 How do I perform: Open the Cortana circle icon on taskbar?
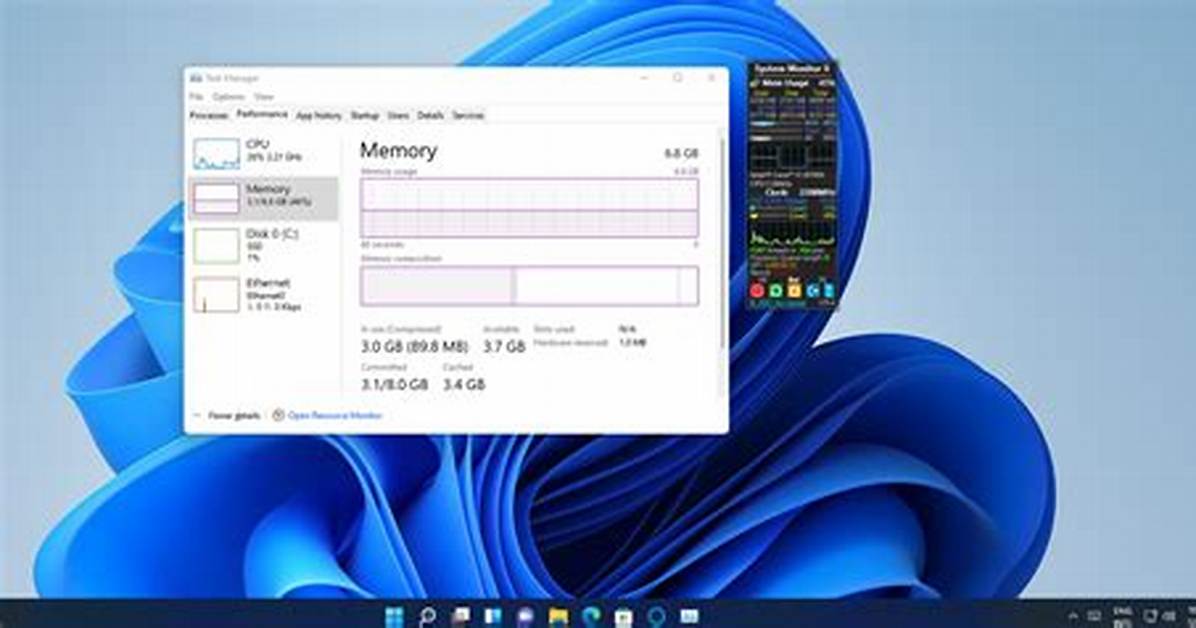pyautogui.click(x=657, y=616)
